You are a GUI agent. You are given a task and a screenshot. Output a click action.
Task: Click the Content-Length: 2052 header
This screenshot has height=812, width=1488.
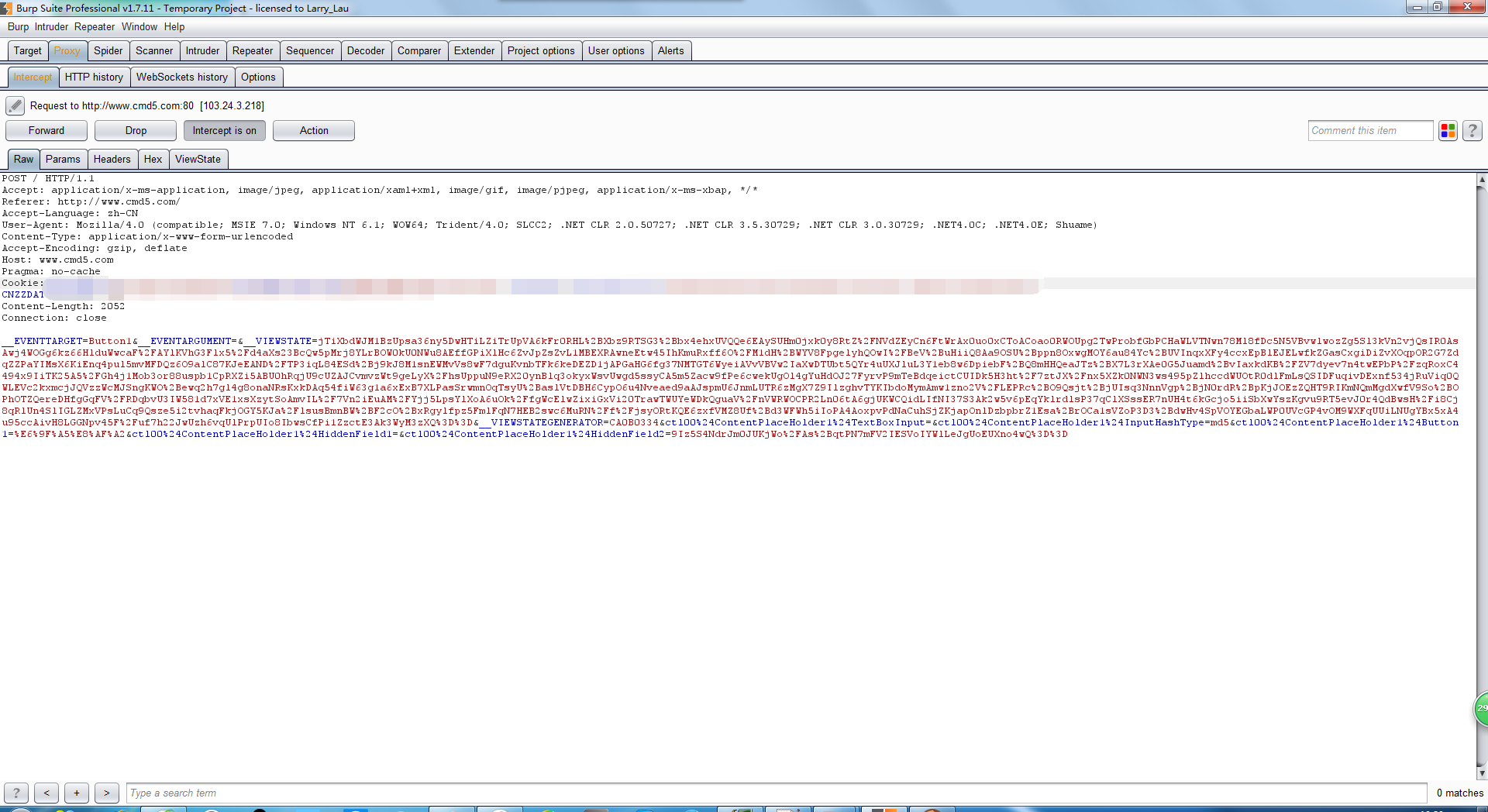(x=64, y=306)
